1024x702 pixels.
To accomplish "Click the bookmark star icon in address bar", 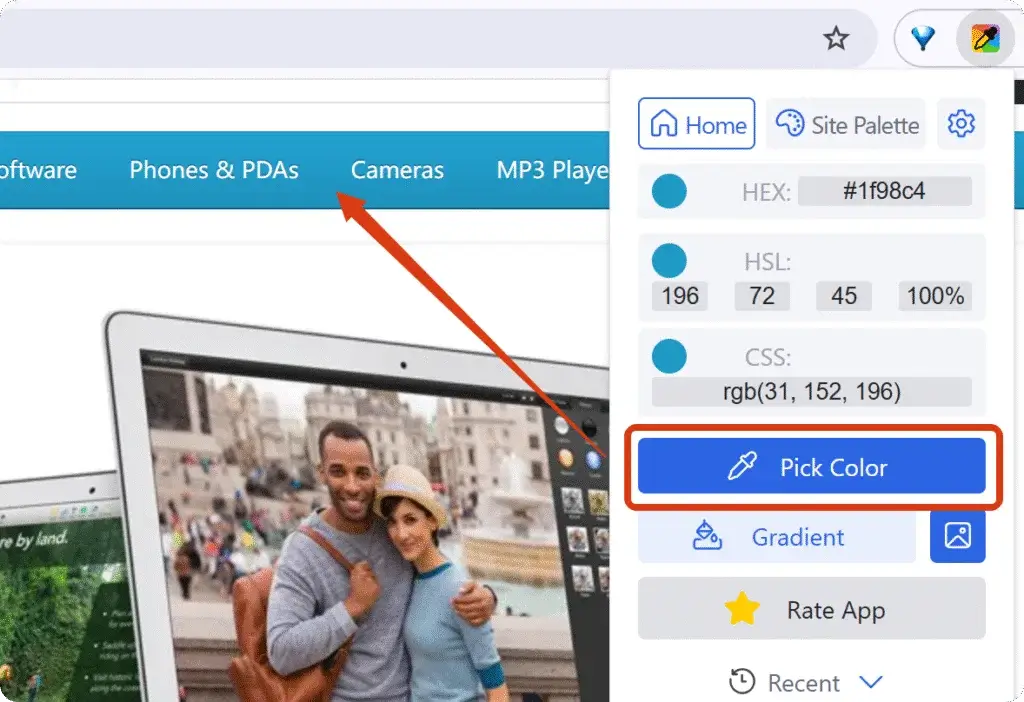I will click(835, 39).
